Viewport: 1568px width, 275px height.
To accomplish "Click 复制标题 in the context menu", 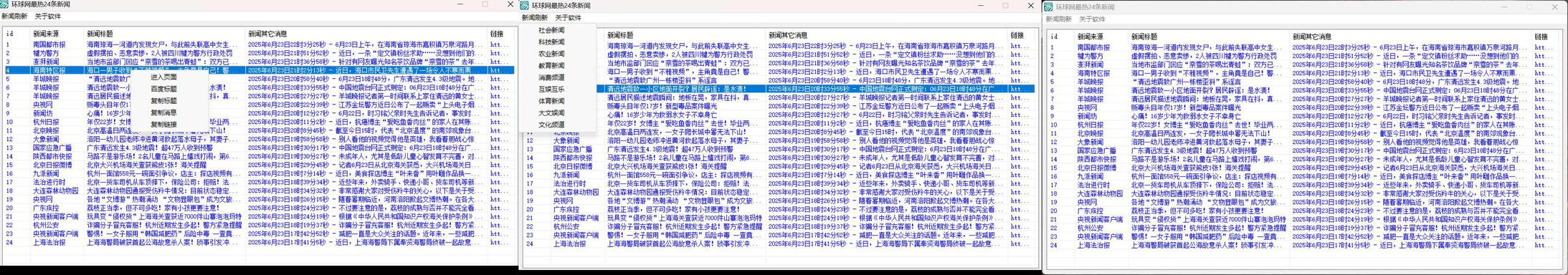I will [x=163, y=101].
